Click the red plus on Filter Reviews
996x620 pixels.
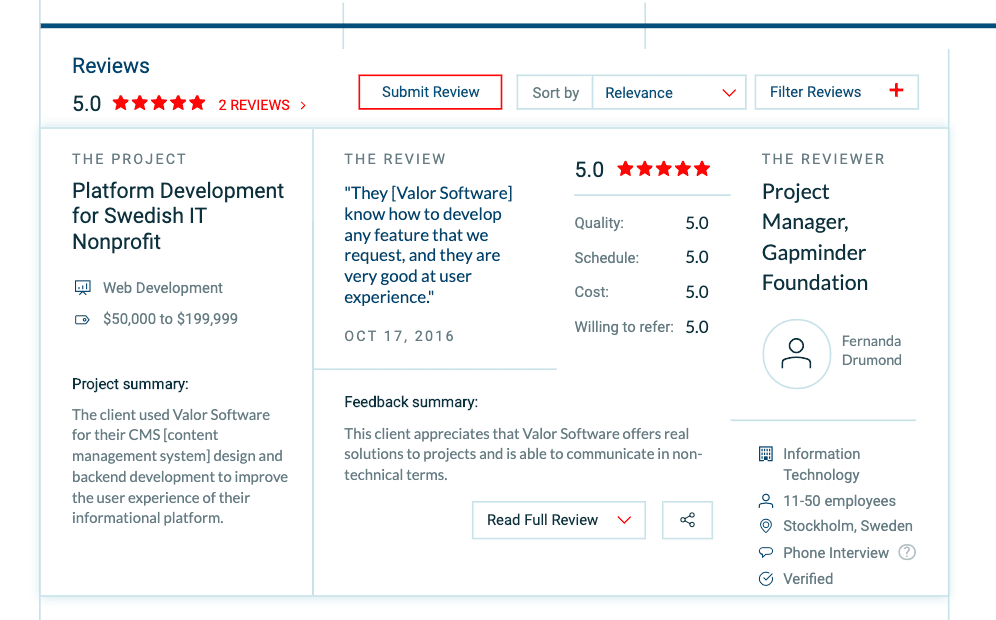[x=896, y=91]
